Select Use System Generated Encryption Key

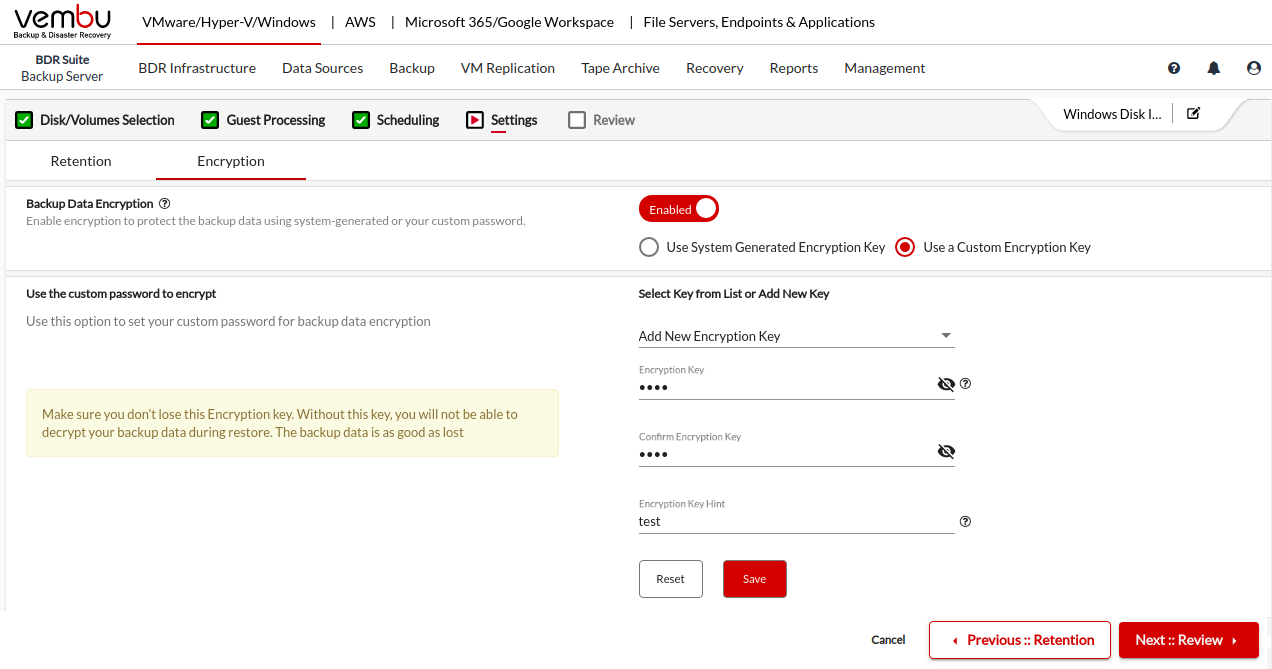(x=649, y=247)
